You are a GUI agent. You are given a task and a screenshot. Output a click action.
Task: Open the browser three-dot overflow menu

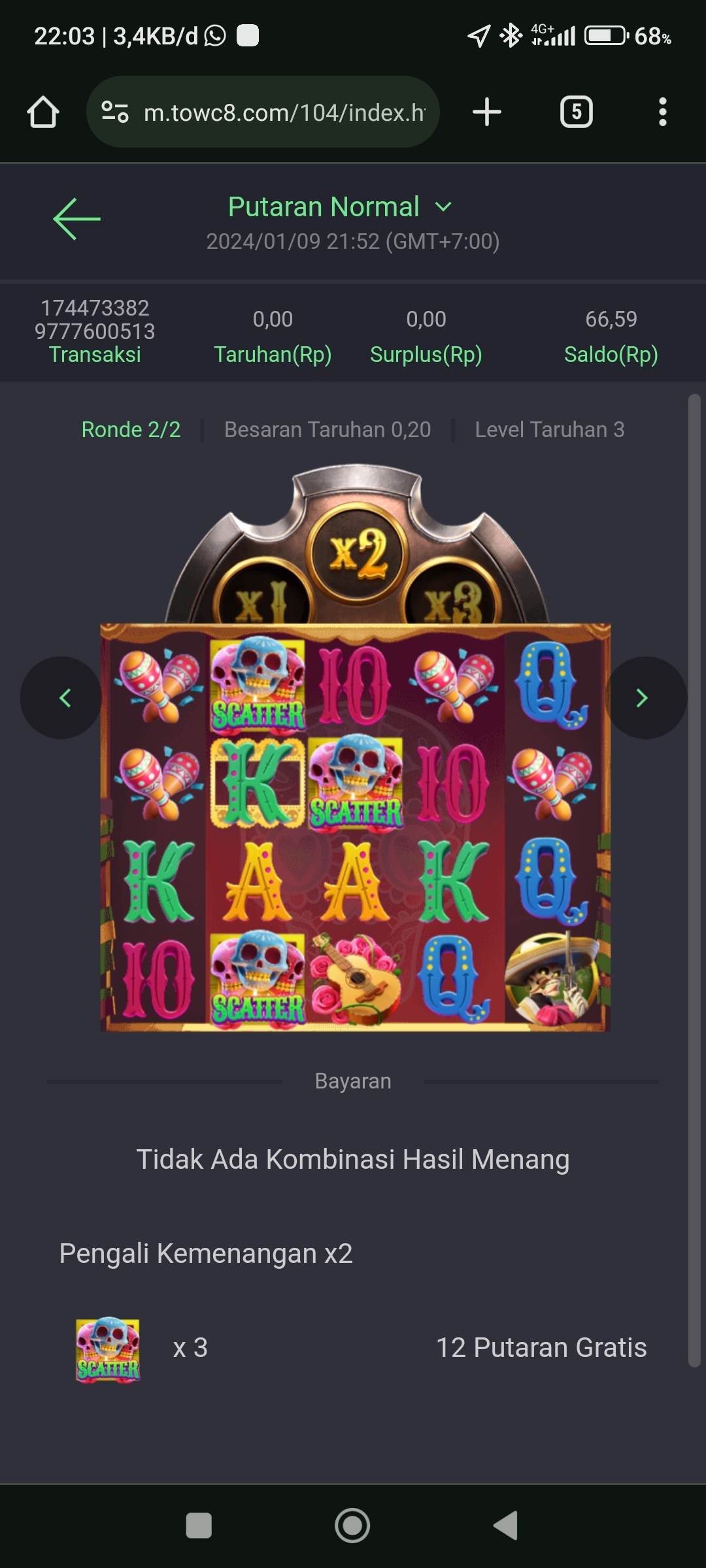663,112
